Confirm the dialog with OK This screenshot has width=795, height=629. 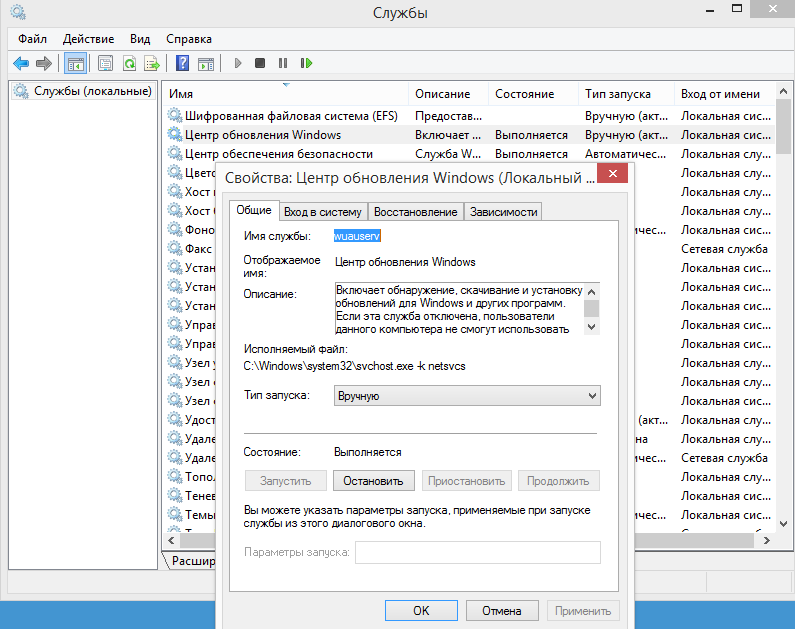421,611
